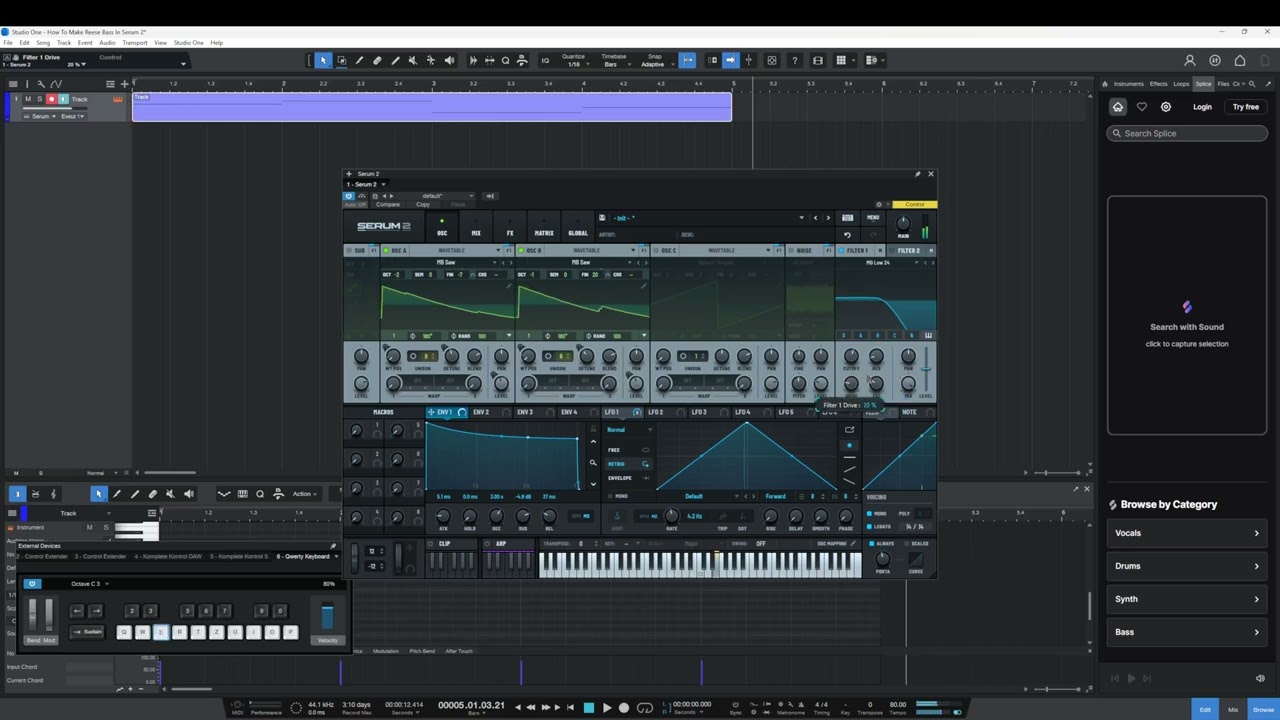Click the Add Track plus icon
Screen dimensions: 1280x720
tap(124, 84)
